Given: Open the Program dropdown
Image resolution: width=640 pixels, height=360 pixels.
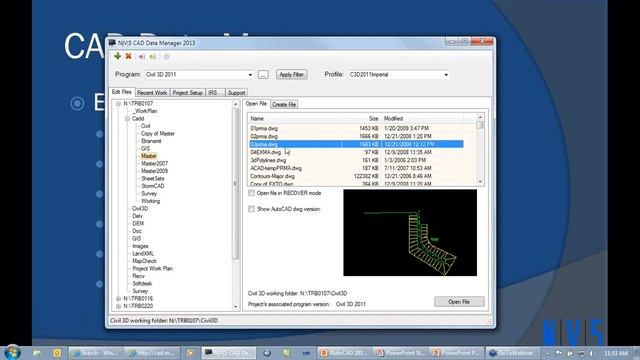Looking at the screenshot, I should (x=250, y=75).
